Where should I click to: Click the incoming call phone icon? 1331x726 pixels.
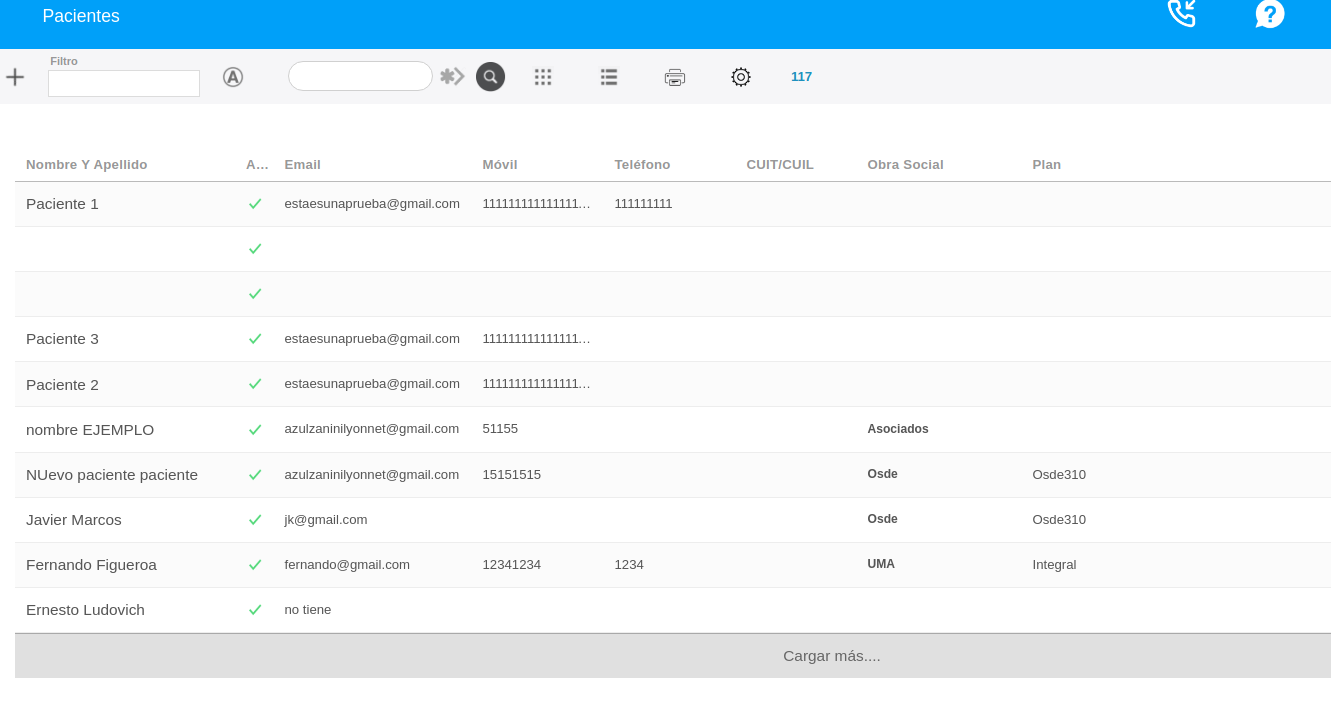(x=1182, y=14)
